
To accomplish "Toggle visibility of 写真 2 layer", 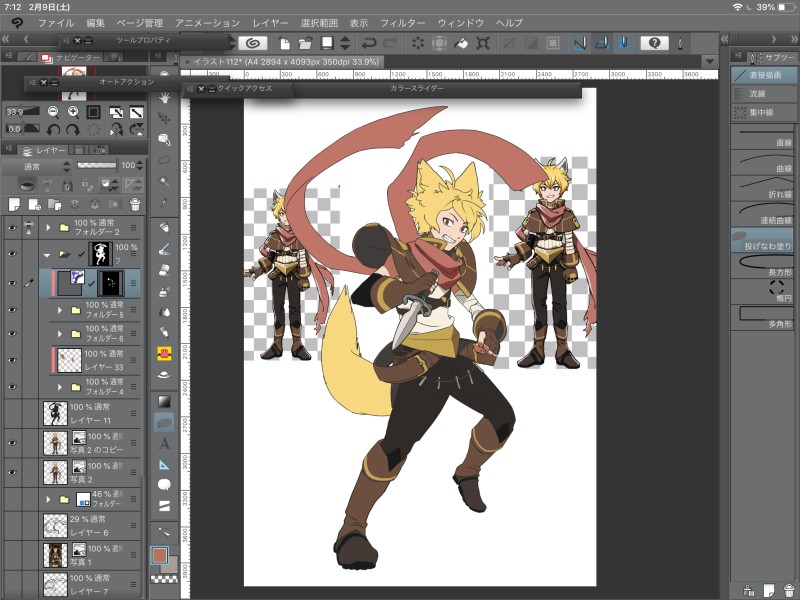I will point(12,471).
